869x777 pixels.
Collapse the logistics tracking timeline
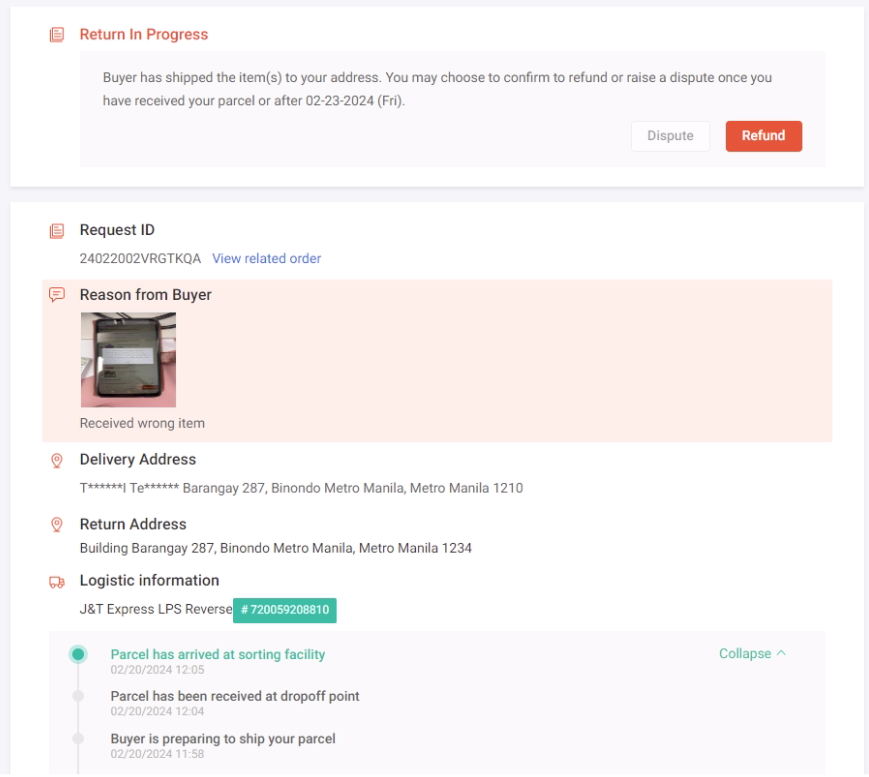tap(746, 653)
